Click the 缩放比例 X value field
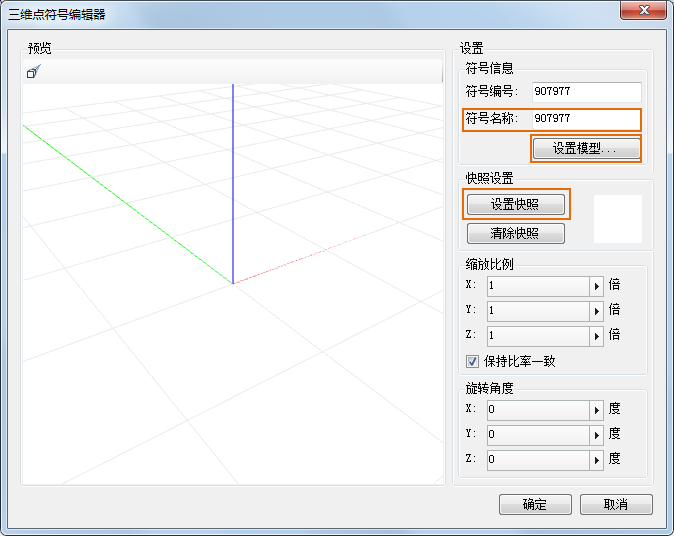This screenshot has height=536, width=674. 538,286
